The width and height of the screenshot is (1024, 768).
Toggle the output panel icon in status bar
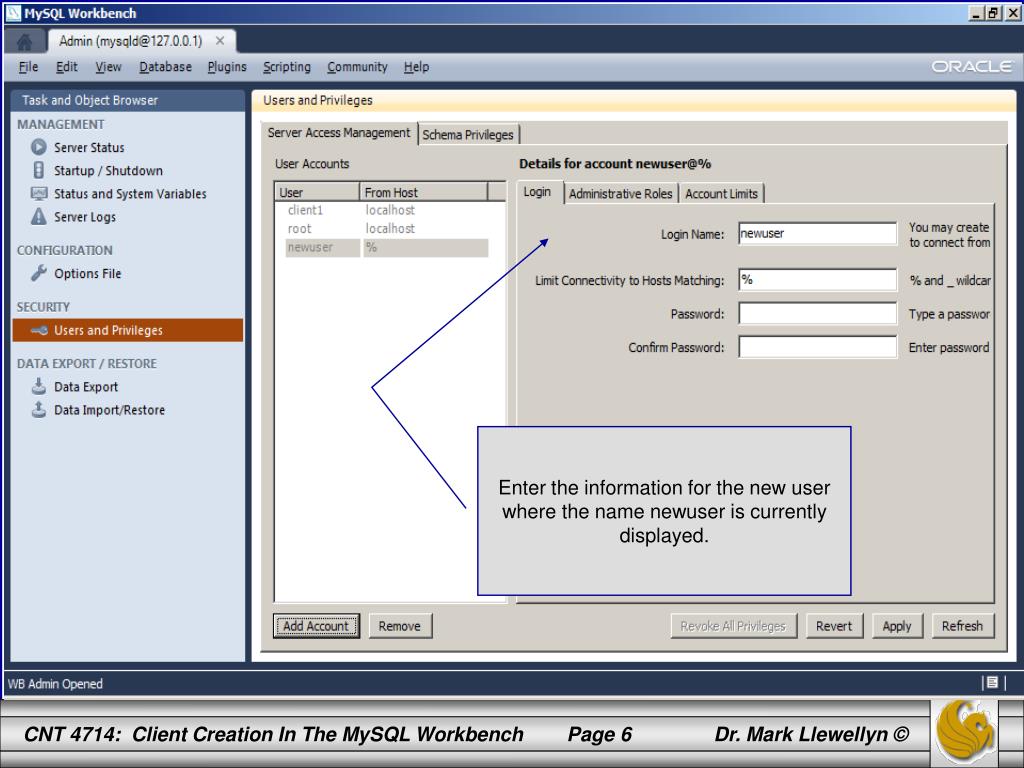tap(992, 682)
